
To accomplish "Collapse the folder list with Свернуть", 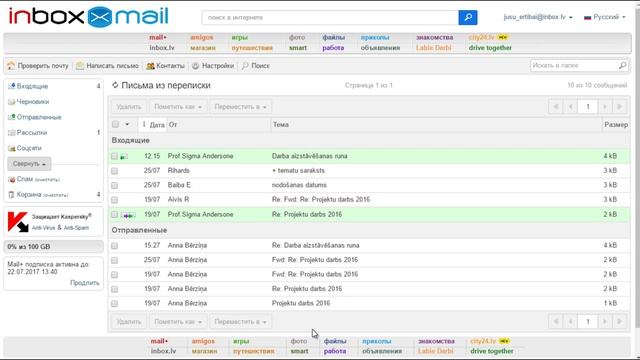I will pyautogui.click(x=29, y=164).
